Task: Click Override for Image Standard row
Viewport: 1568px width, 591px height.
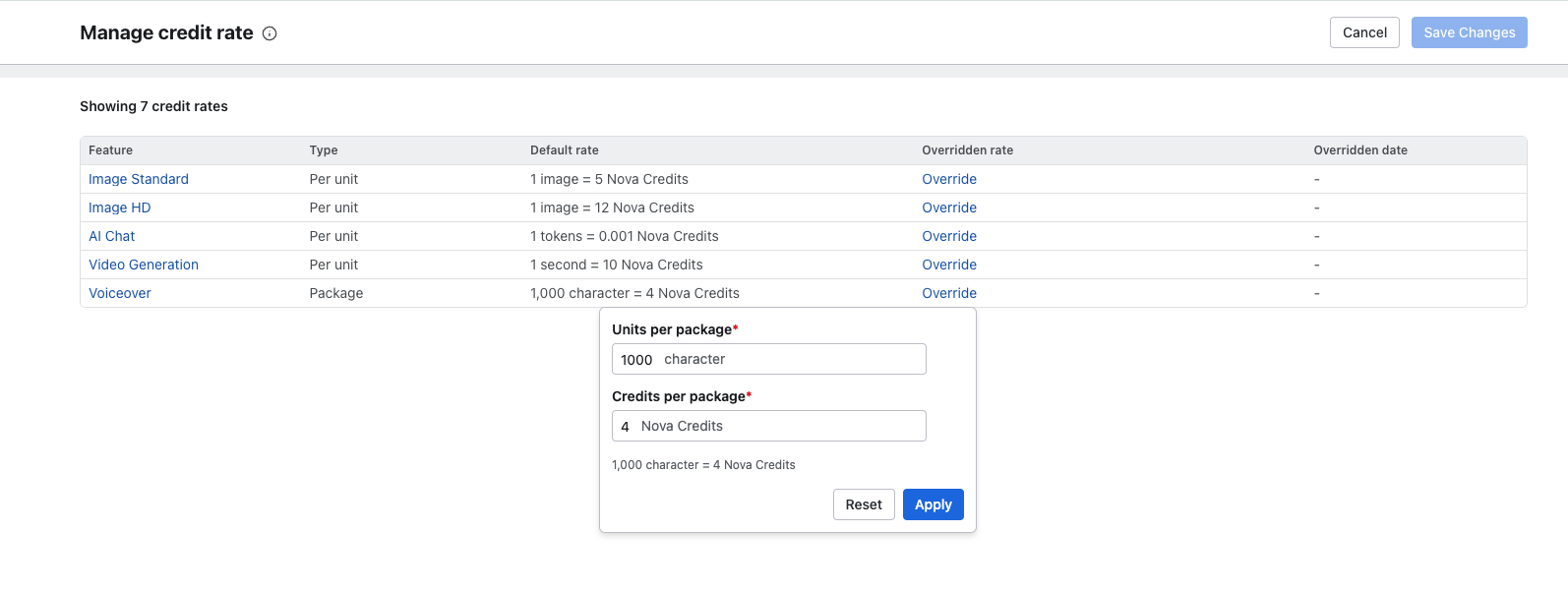Action: point(949,179)
